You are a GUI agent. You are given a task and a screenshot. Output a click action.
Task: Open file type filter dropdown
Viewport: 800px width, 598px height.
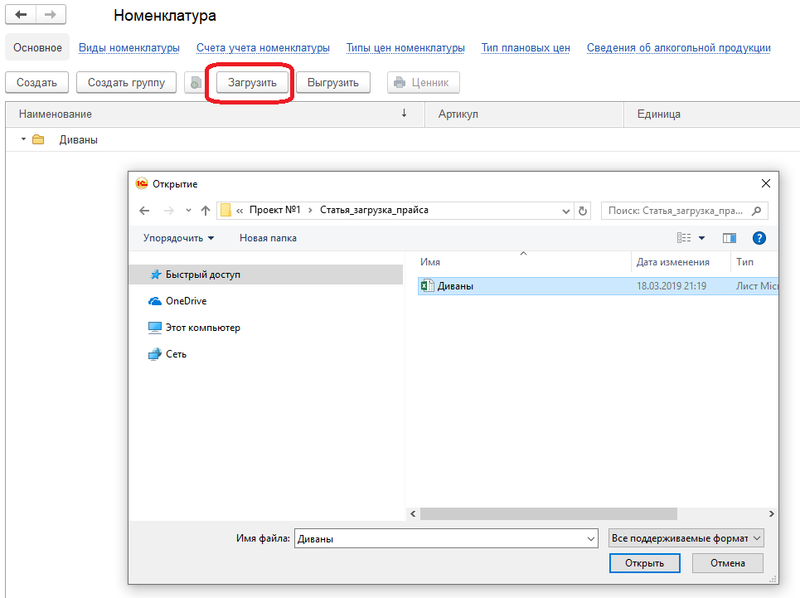(x=686, y=538)
